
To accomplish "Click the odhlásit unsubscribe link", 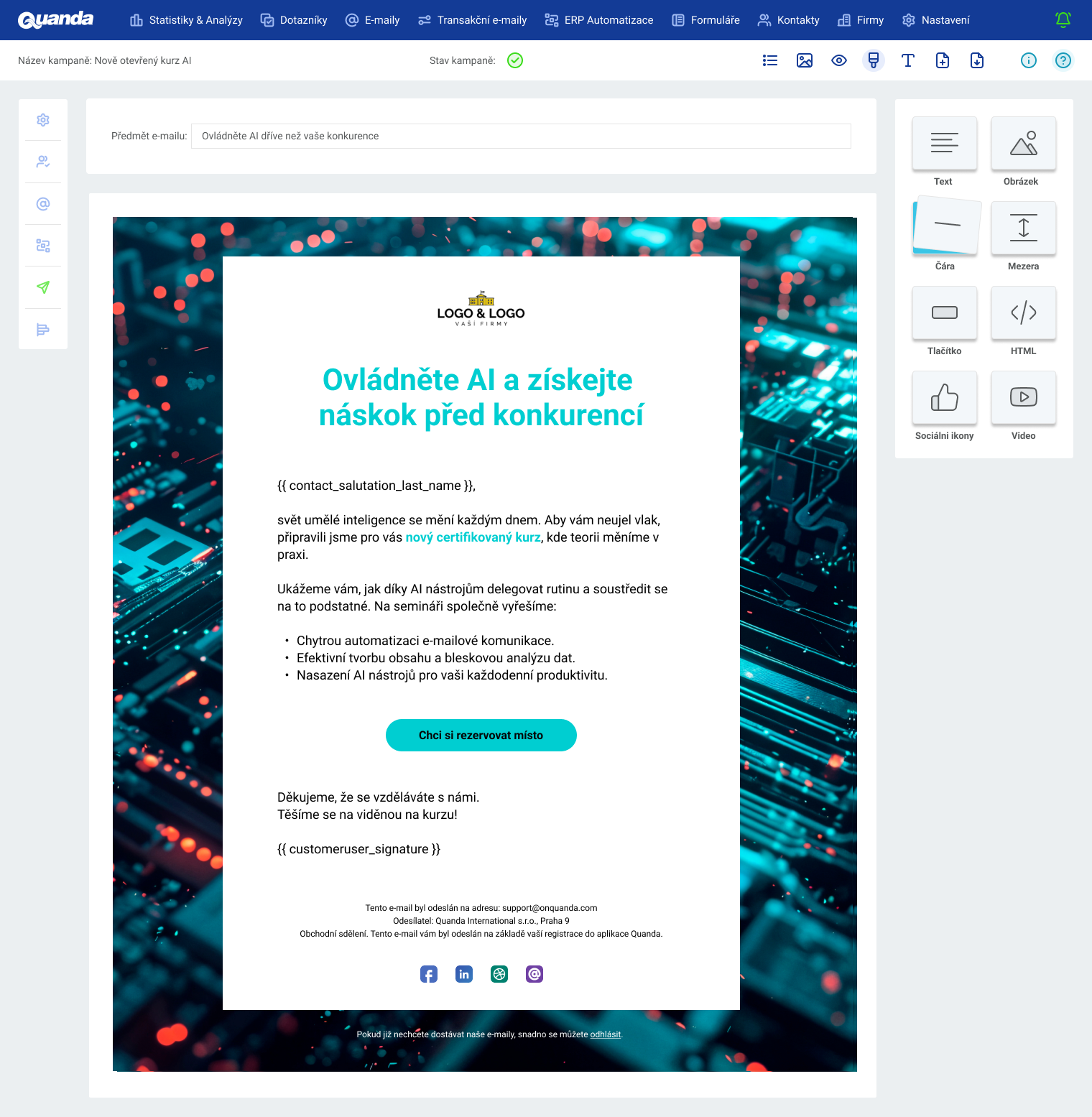I will pos(606,1034).
